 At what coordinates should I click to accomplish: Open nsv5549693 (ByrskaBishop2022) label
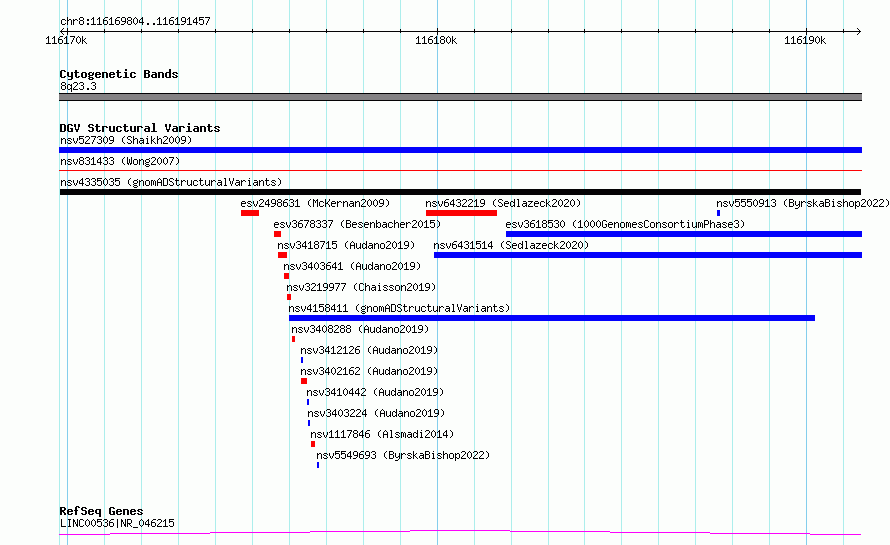(x=403, y=455)
